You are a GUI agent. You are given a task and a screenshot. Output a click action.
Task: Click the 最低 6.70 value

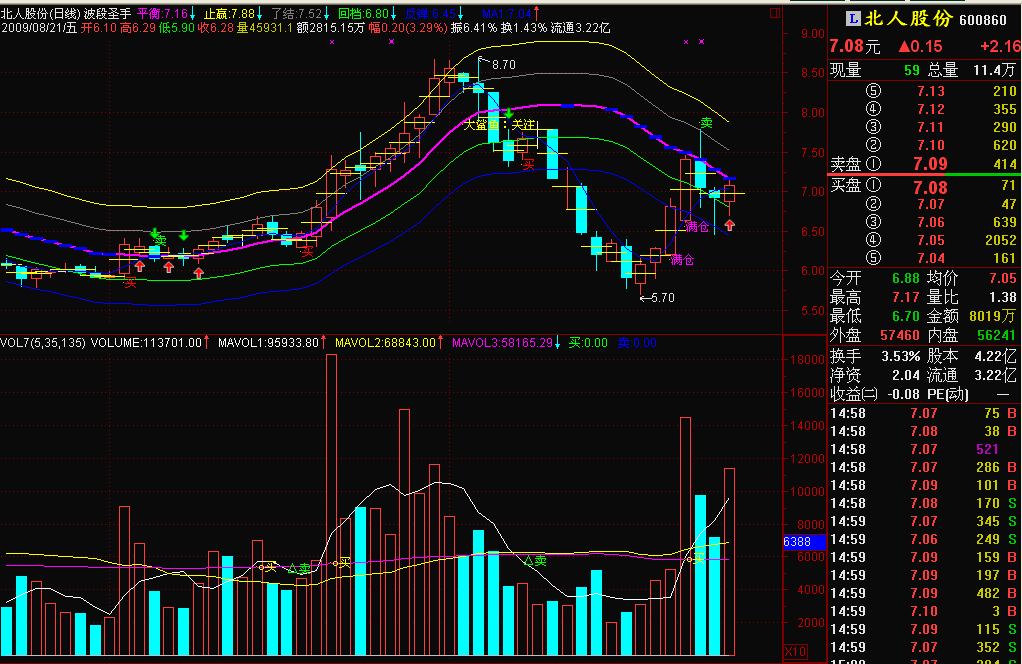click(x=906, y=316)
